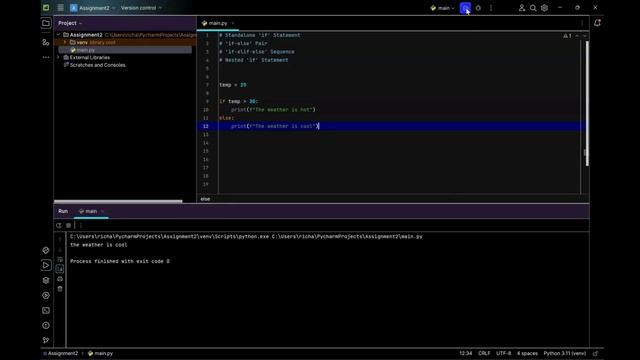Viewport: 640px width, 360px height.
Task: Open editor tab options kebab menu
Action: (x=582, y=23)
